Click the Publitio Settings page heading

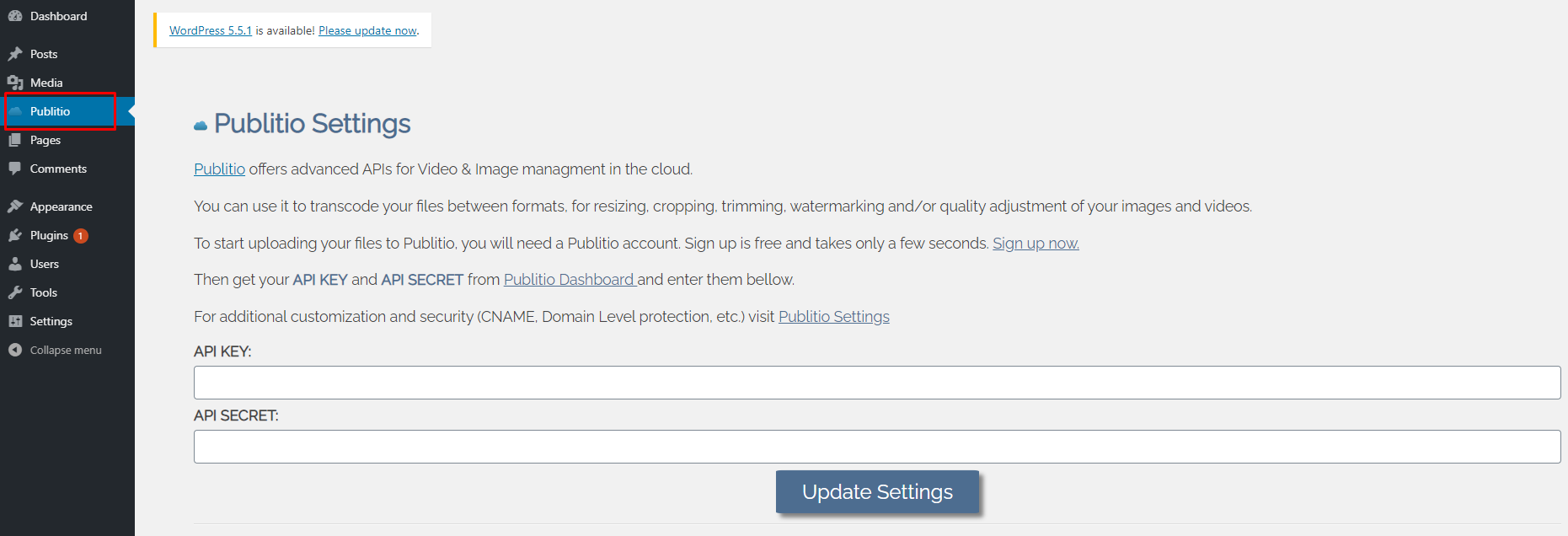312,124
